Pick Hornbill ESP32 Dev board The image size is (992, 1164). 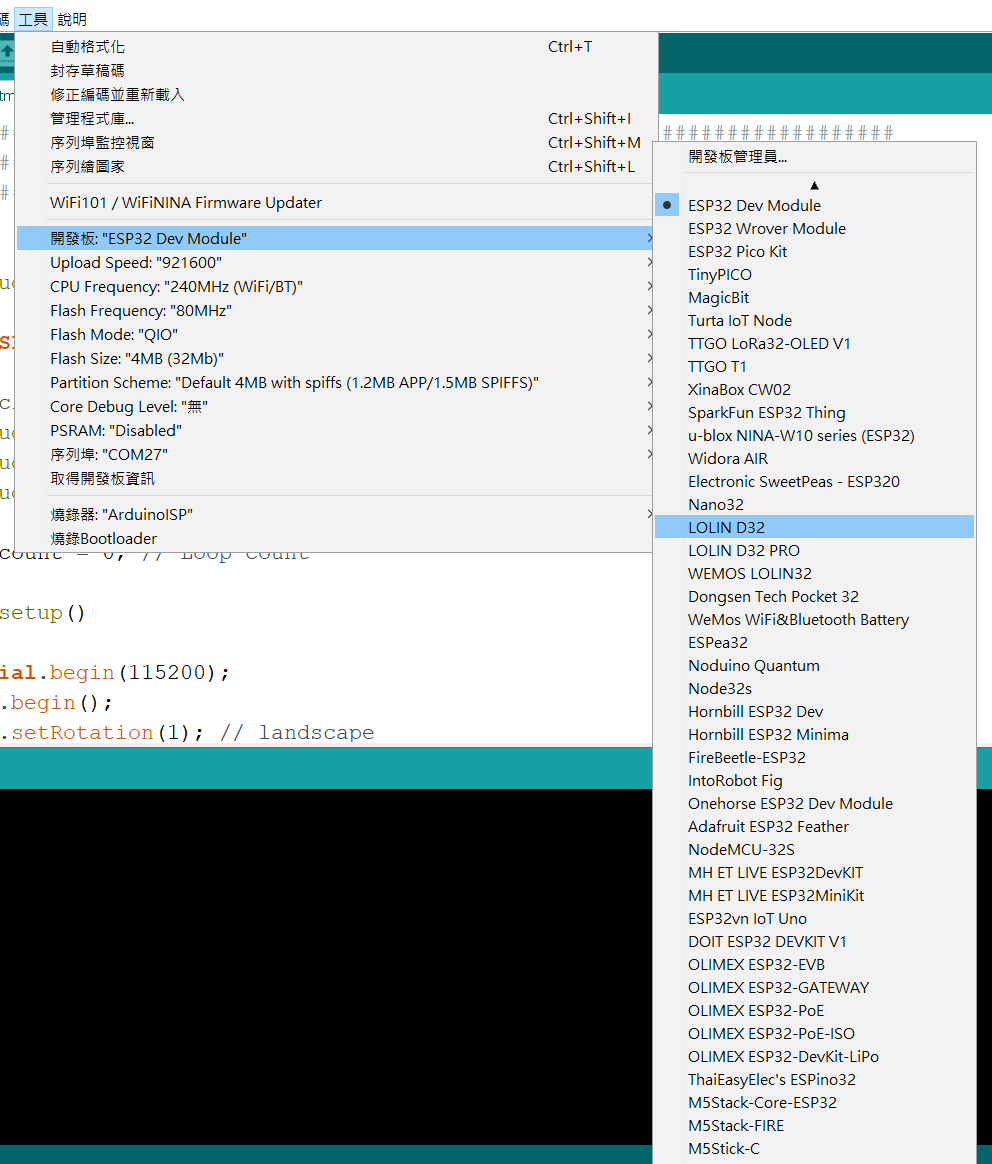click(x=815, y=712)
